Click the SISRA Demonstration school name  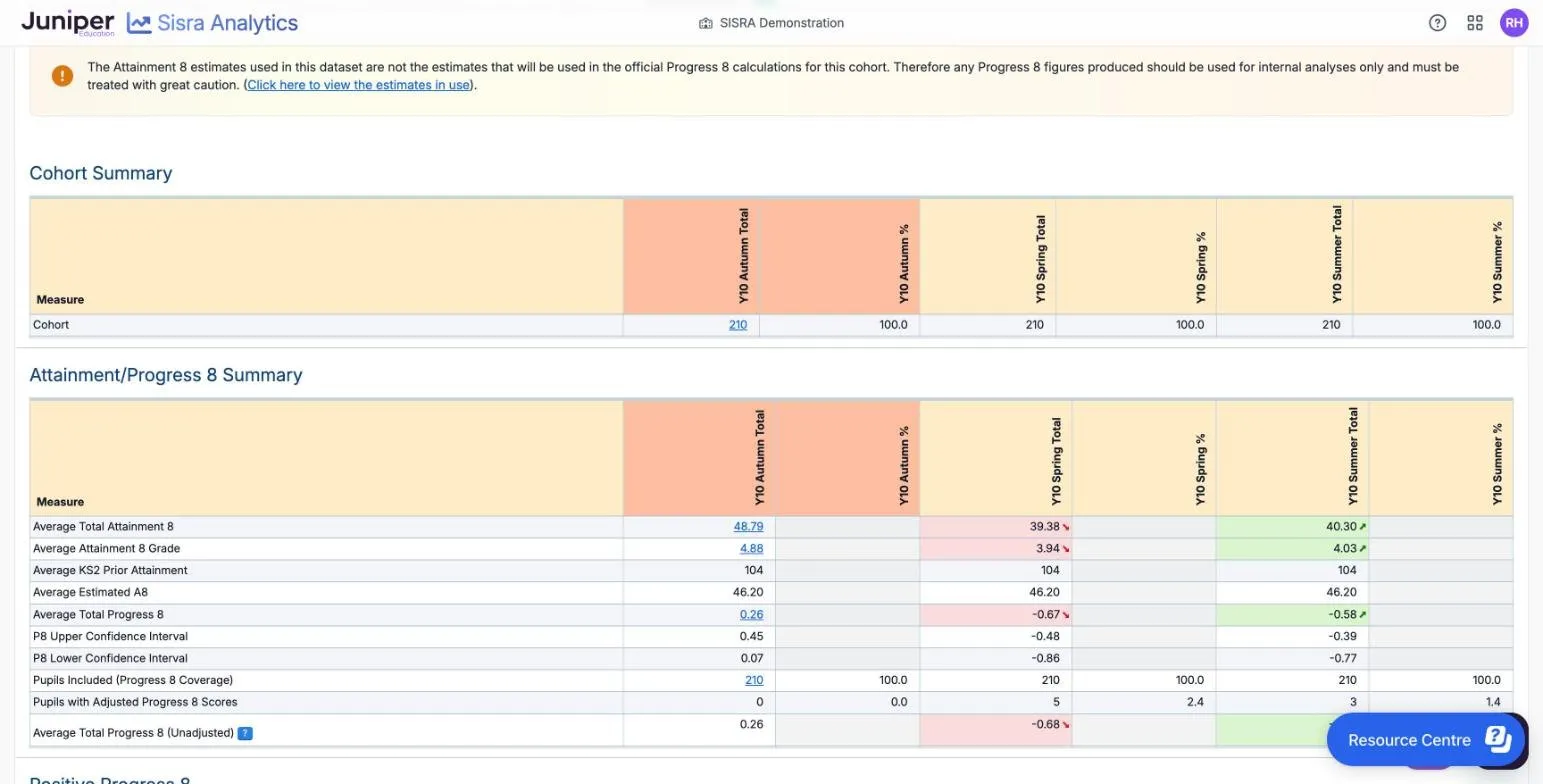coord(782,23)
